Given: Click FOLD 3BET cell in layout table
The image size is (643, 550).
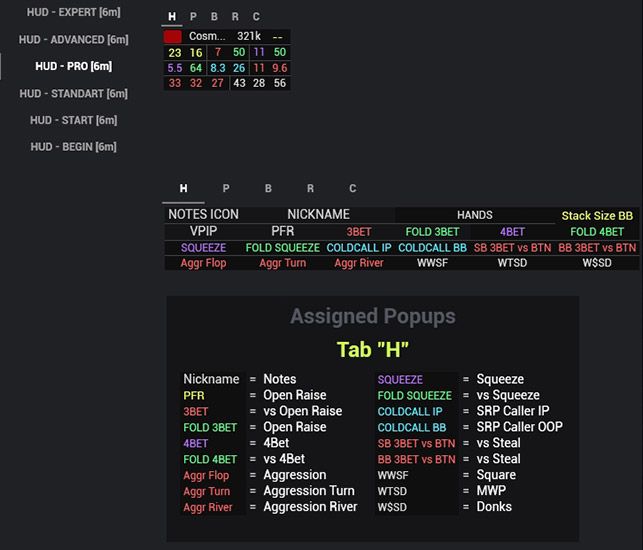Looking at the screenshot, I should click(x=432, y=232).
